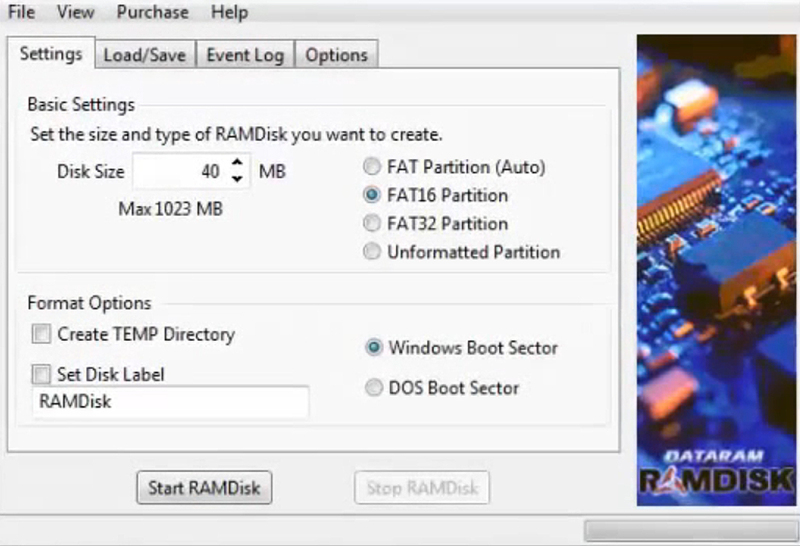
Task: Click the progress bar in status bar
Action: (692, 531)
